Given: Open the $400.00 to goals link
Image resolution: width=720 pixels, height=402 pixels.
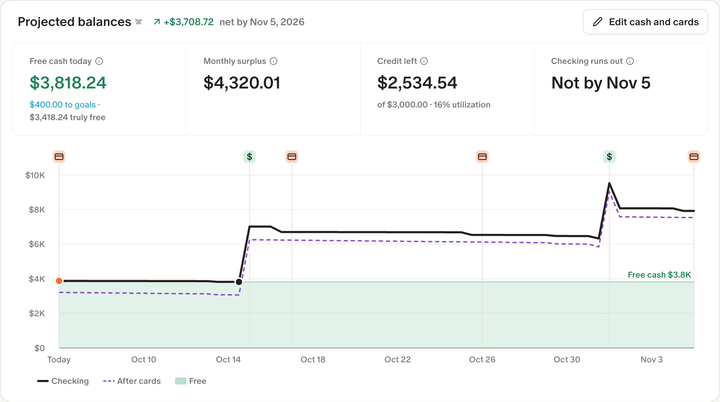Looking at the screenshot, I should pos(63,105).
